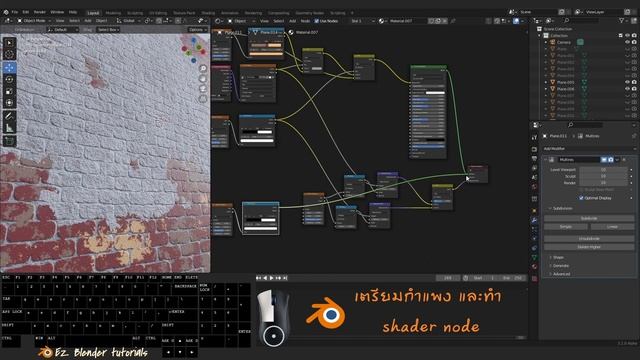Open the Select Box drag dropdown
Screen dimensions: 640x360
click(108, 30)
